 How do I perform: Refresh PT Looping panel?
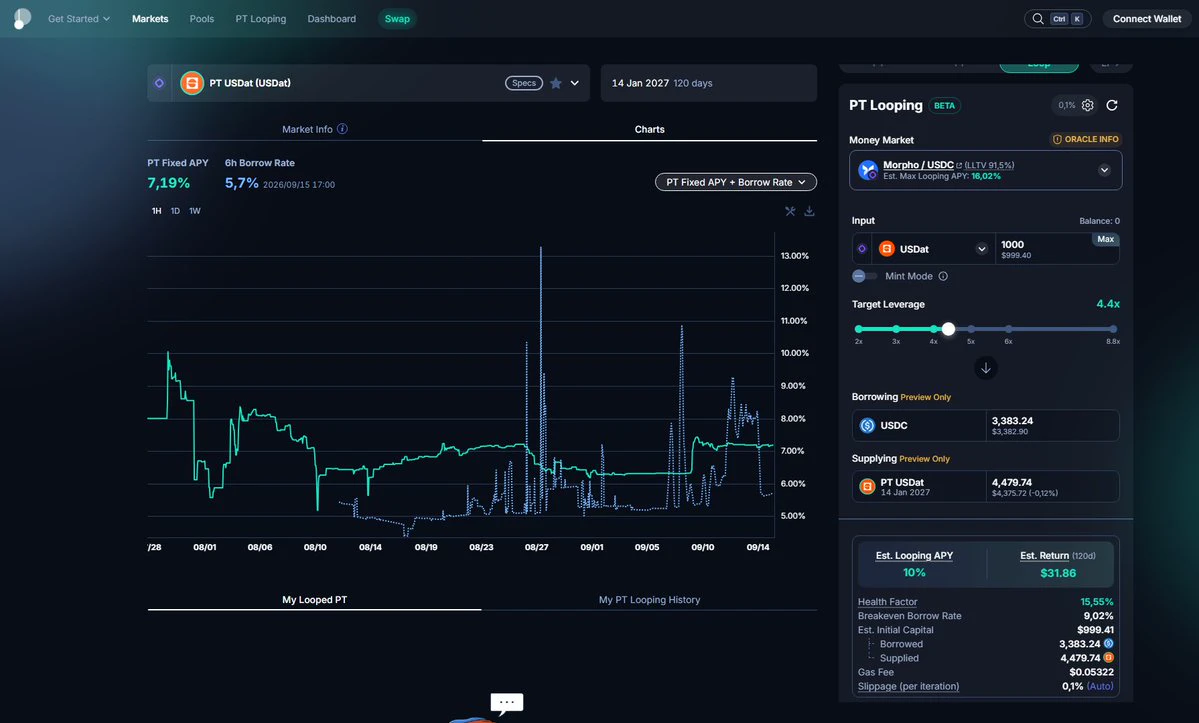pos(1112,105)
